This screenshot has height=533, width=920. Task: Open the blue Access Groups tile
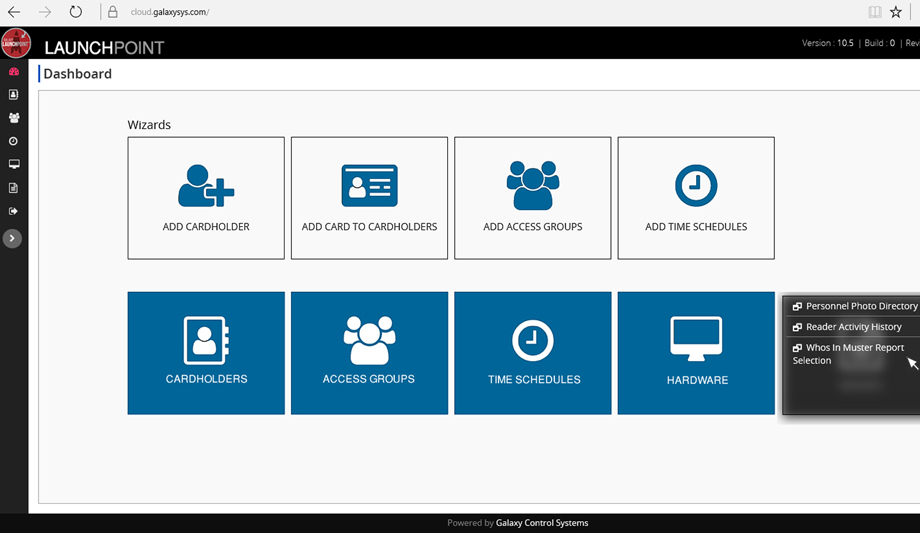click(369, 353)
